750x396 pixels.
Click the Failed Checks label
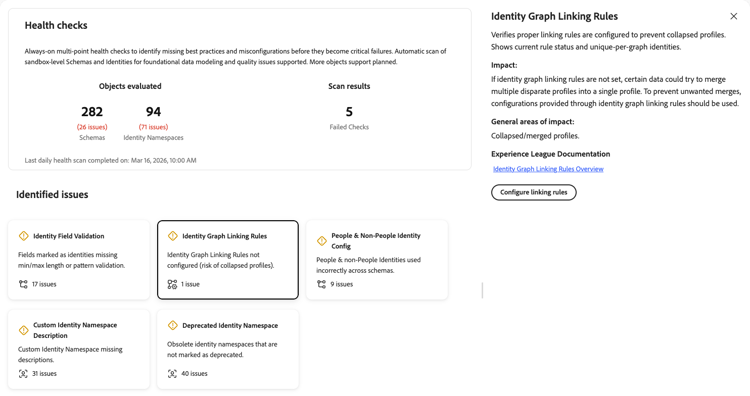coord(349,127)
